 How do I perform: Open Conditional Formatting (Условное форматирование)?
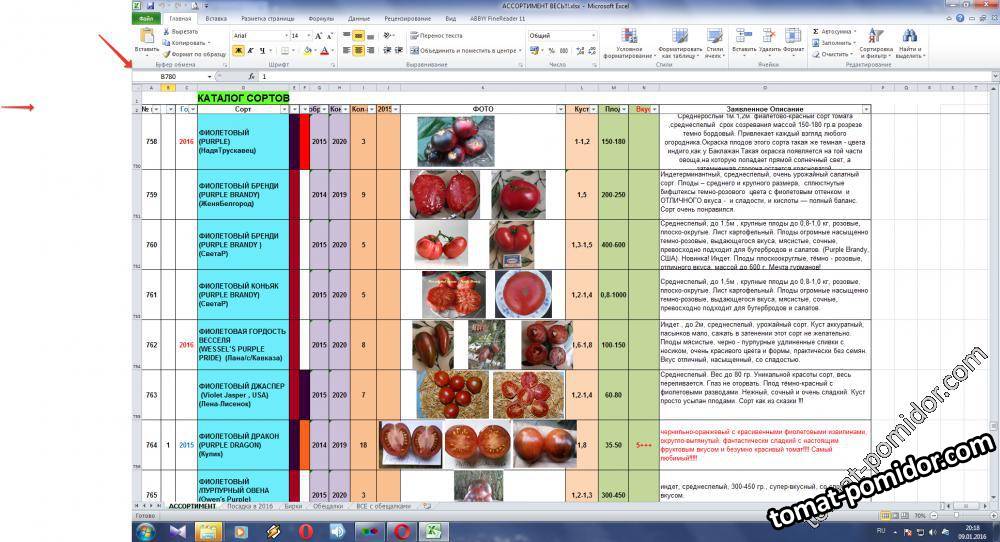pyautogui.click(x=629, y=42)
